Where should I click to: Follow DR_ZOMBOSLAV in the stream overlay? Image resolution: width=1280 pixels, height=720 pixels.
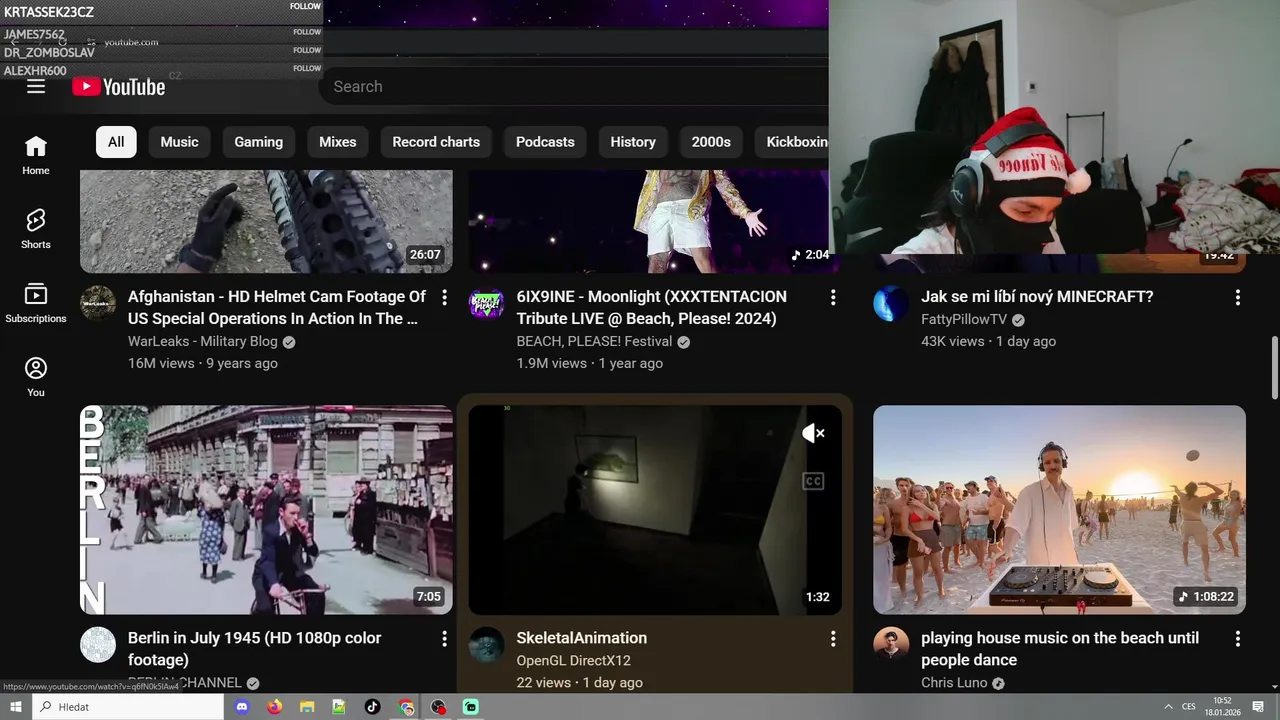pos(307,50)
